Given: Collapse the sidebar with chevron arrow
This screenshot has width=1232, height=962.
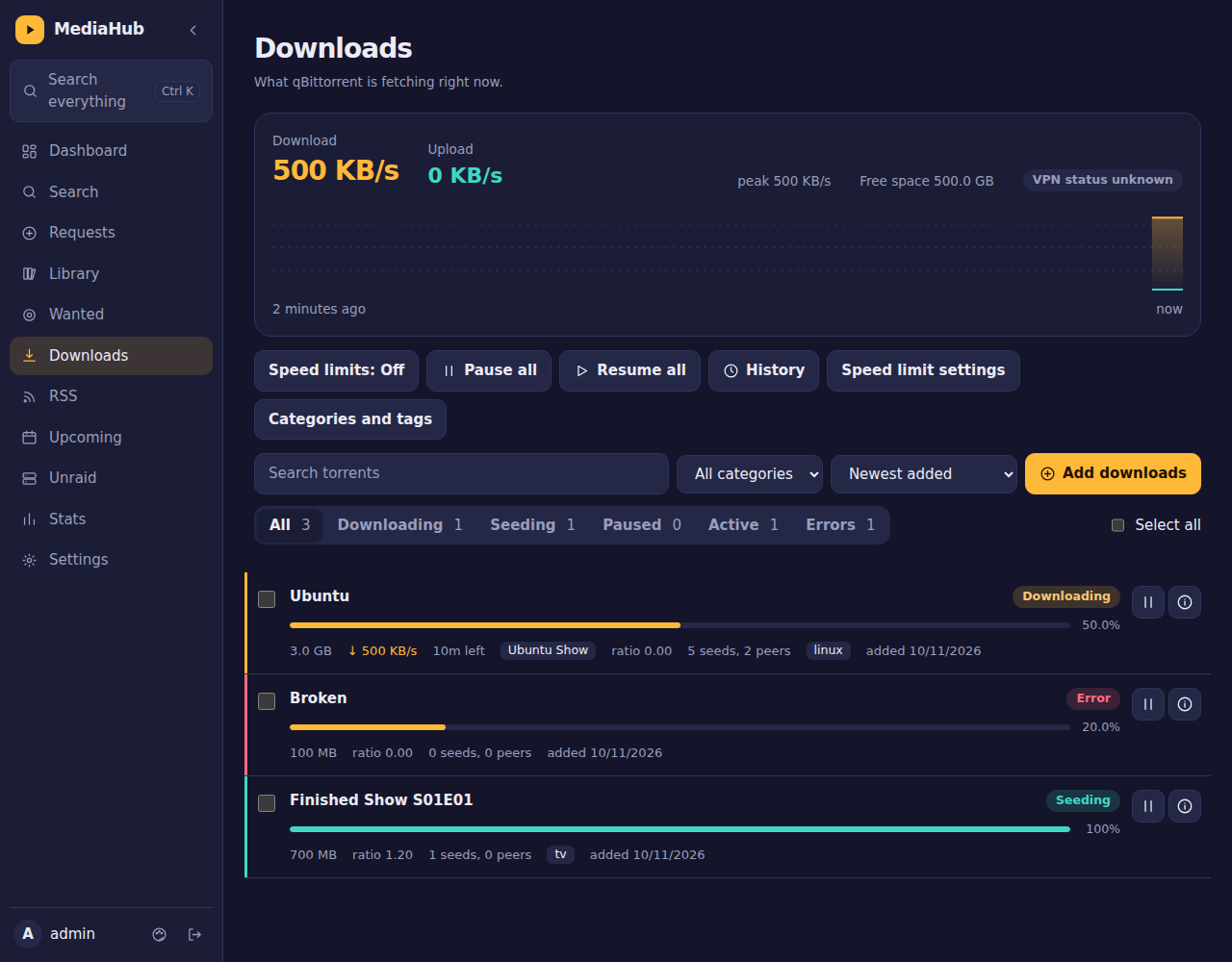Looking at the screenshot, I should click(x=193, y=30).
